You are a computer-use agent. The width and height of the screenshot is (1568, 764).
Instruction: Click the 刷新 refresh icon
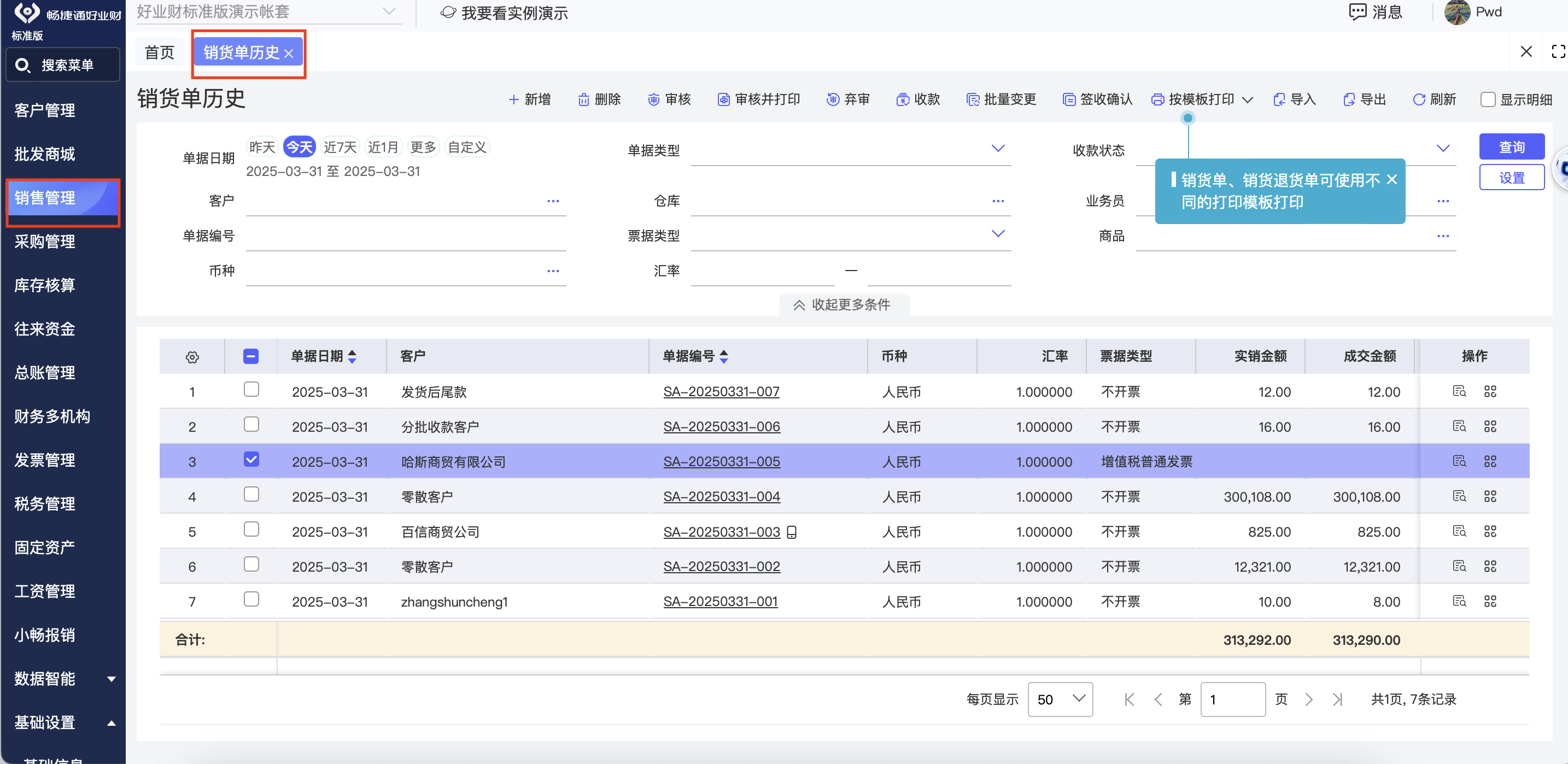[1418, 99]
